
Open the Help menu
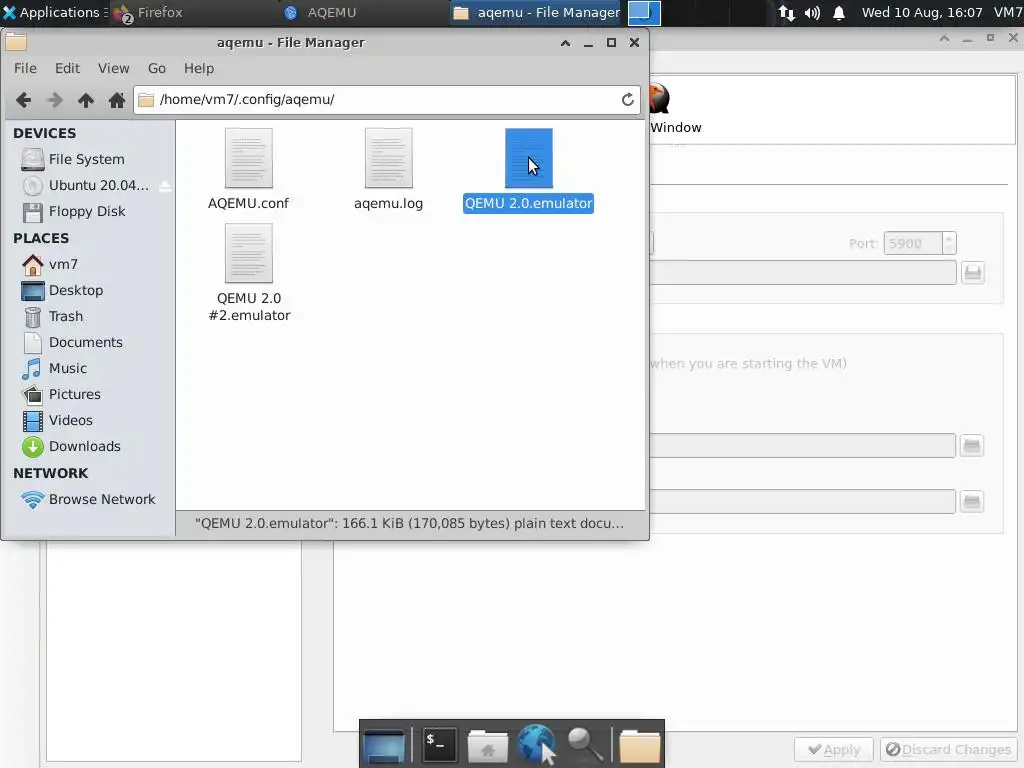199,69
